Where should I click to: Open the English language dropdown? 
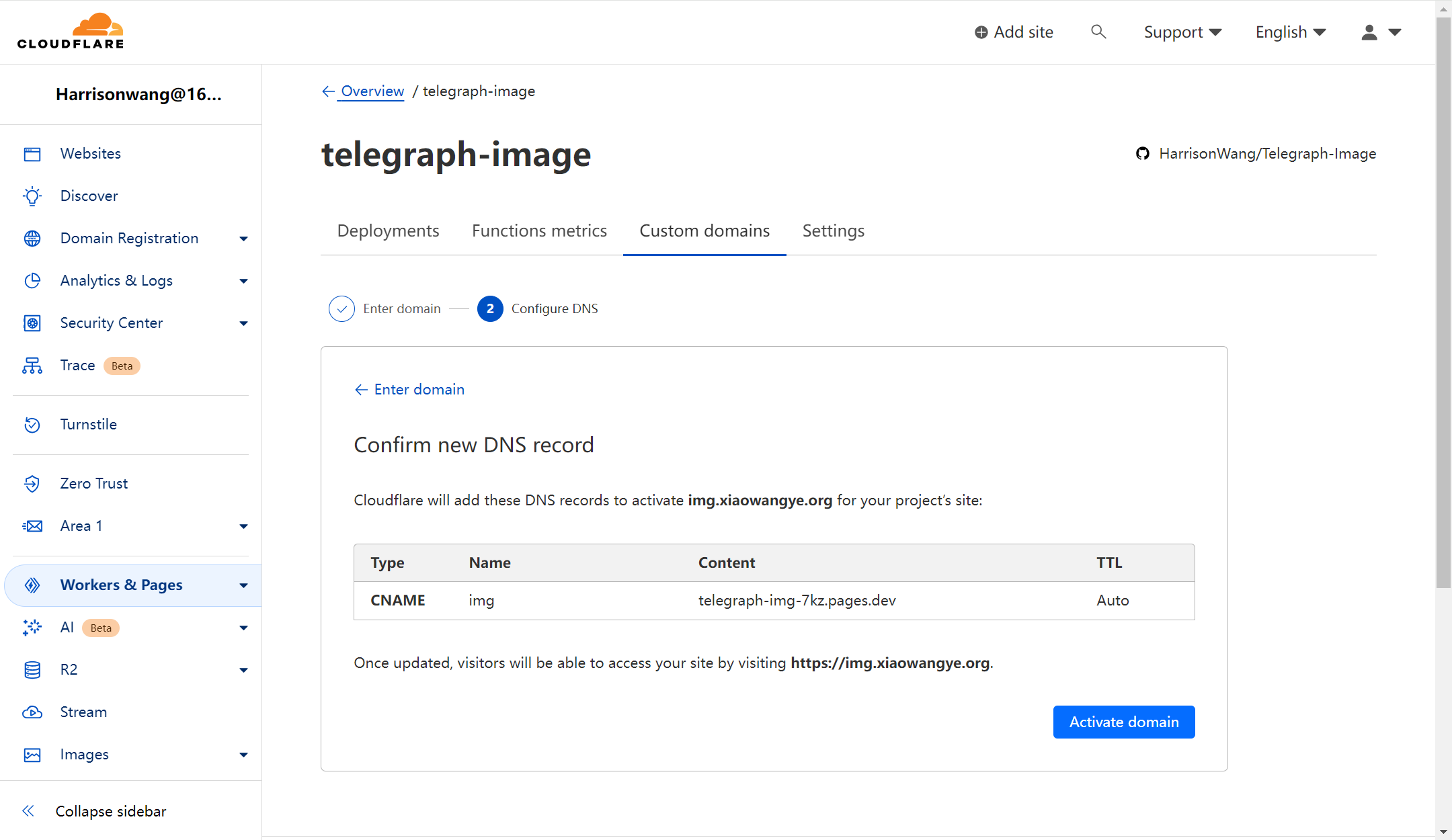[x=1290, y=32]
